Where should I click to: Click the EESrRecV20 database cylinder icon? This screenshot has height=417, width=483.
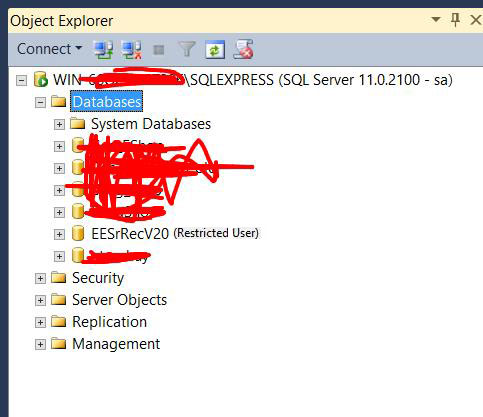point(78,233)
